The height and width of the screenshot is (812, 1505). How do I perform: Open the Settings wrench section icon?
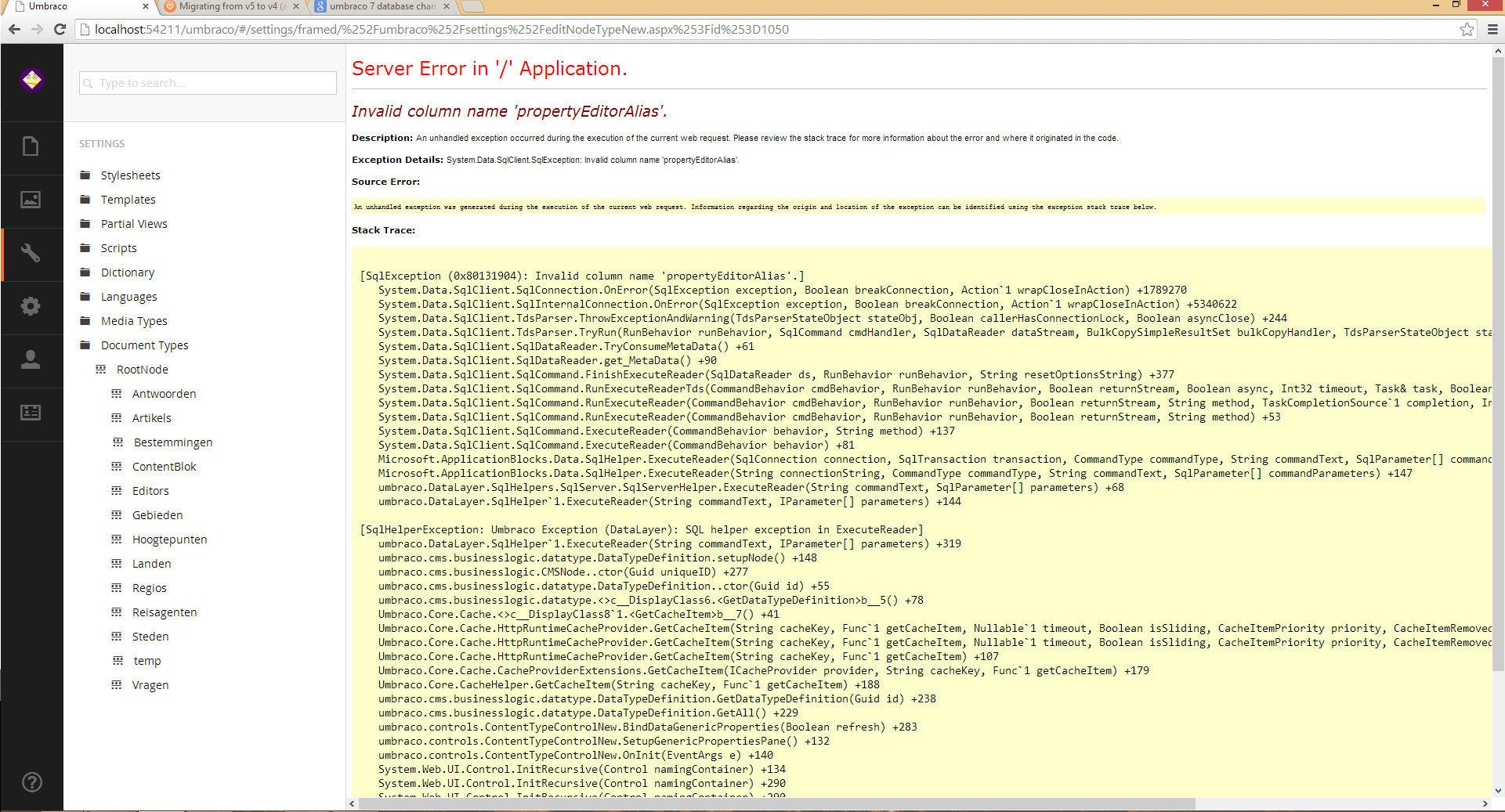click(x=31, y=253)
